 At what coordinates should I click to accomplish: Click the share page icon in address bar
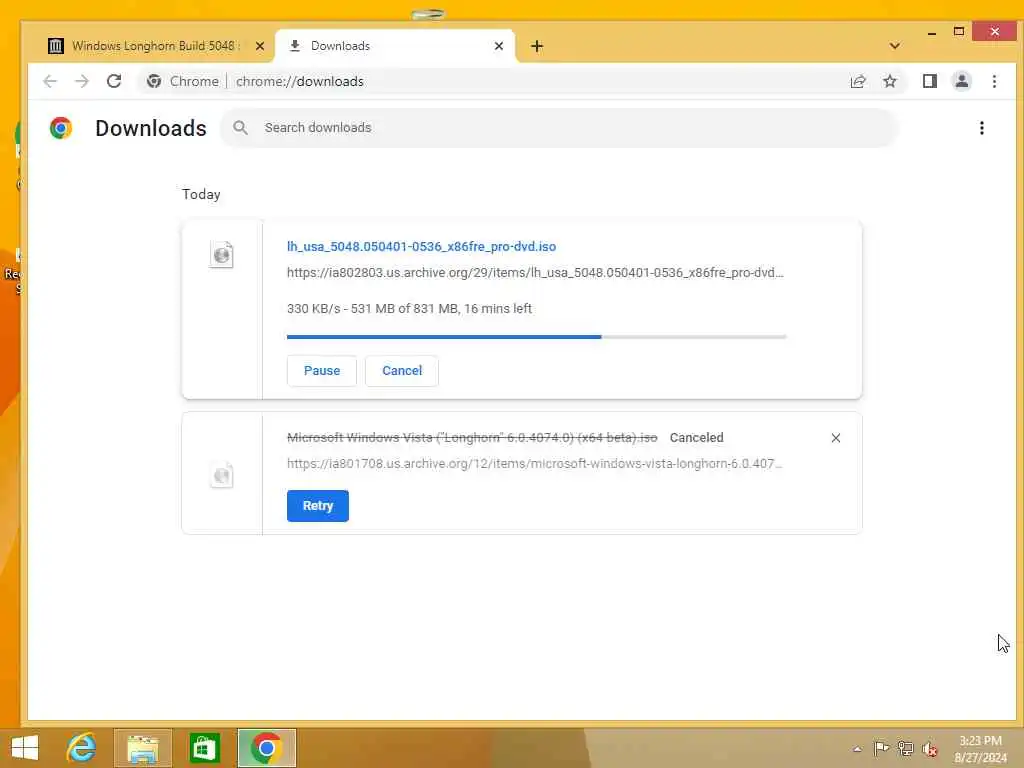(858, 81)
